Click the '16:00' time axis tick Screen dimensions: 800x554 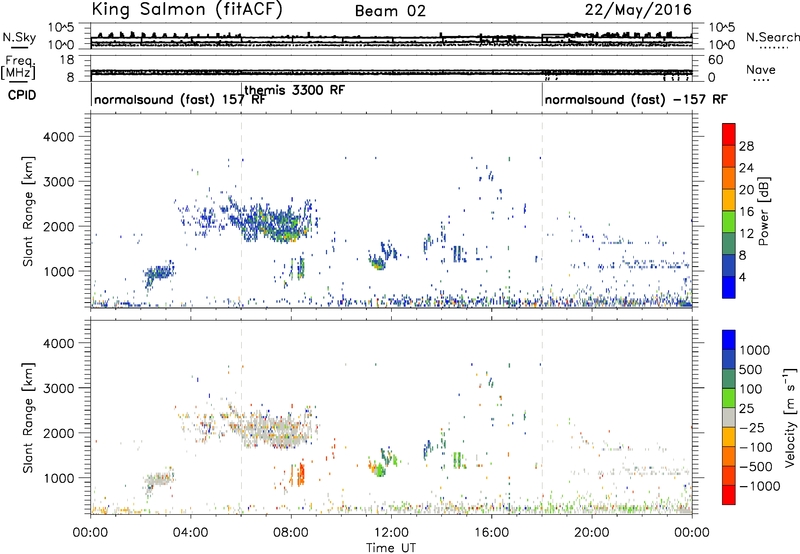click(x=491, y=533)
